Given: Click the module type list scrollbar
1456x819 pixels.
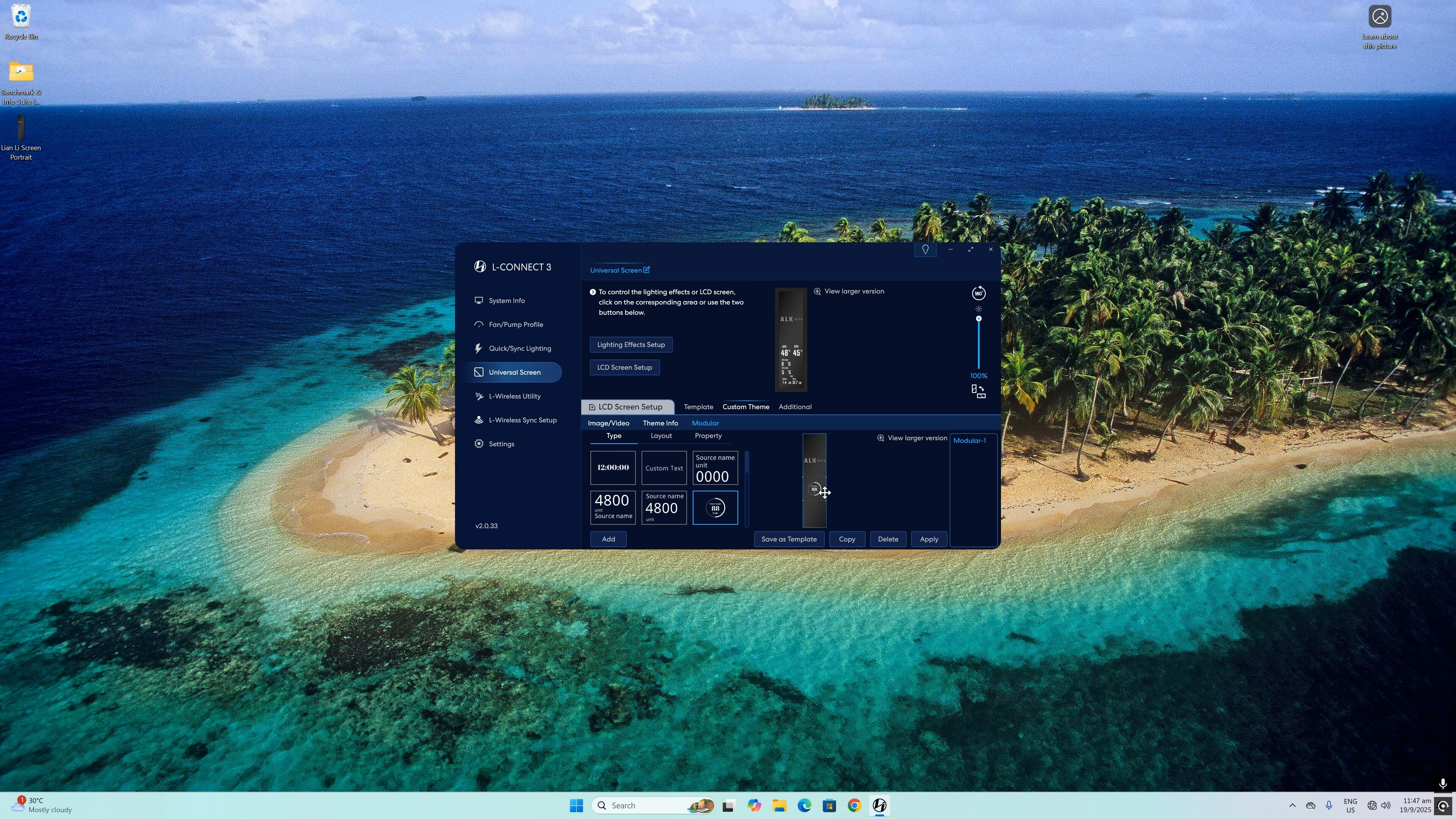Looking at the screenshot, I should pyautogui.click(x=747, y=489).
